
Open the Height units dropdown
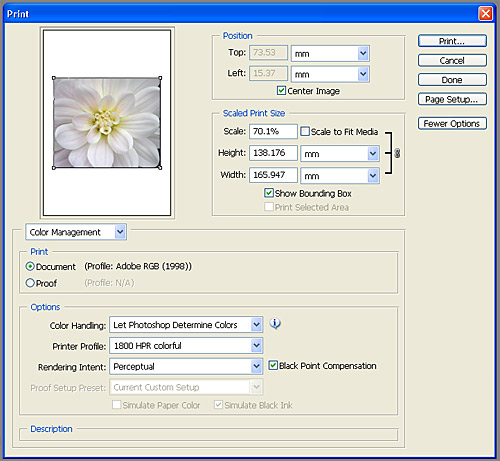[x=340, y=154]
